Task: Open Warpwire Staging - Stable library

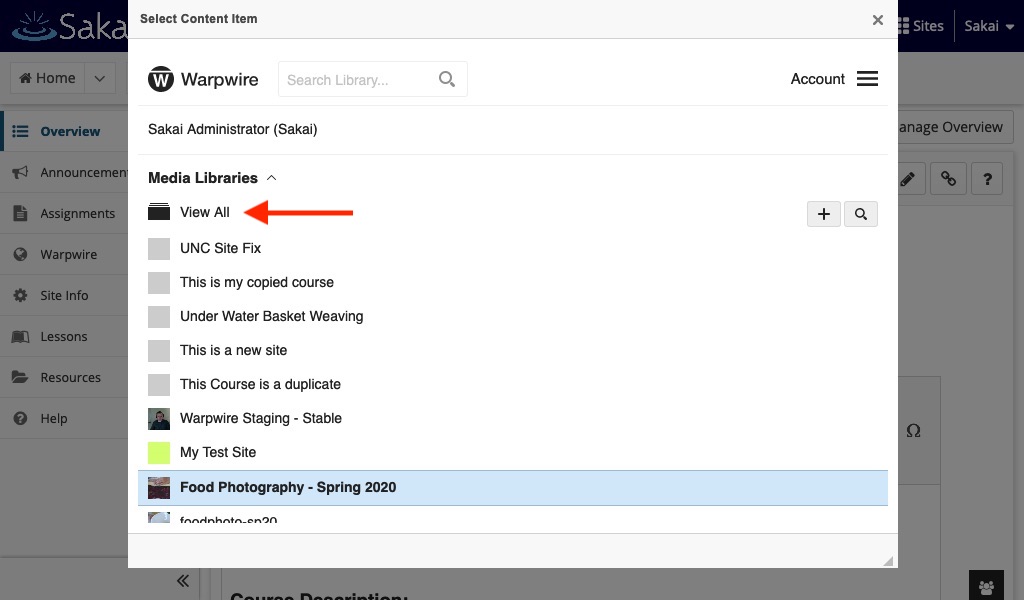Action: [261, 418]
